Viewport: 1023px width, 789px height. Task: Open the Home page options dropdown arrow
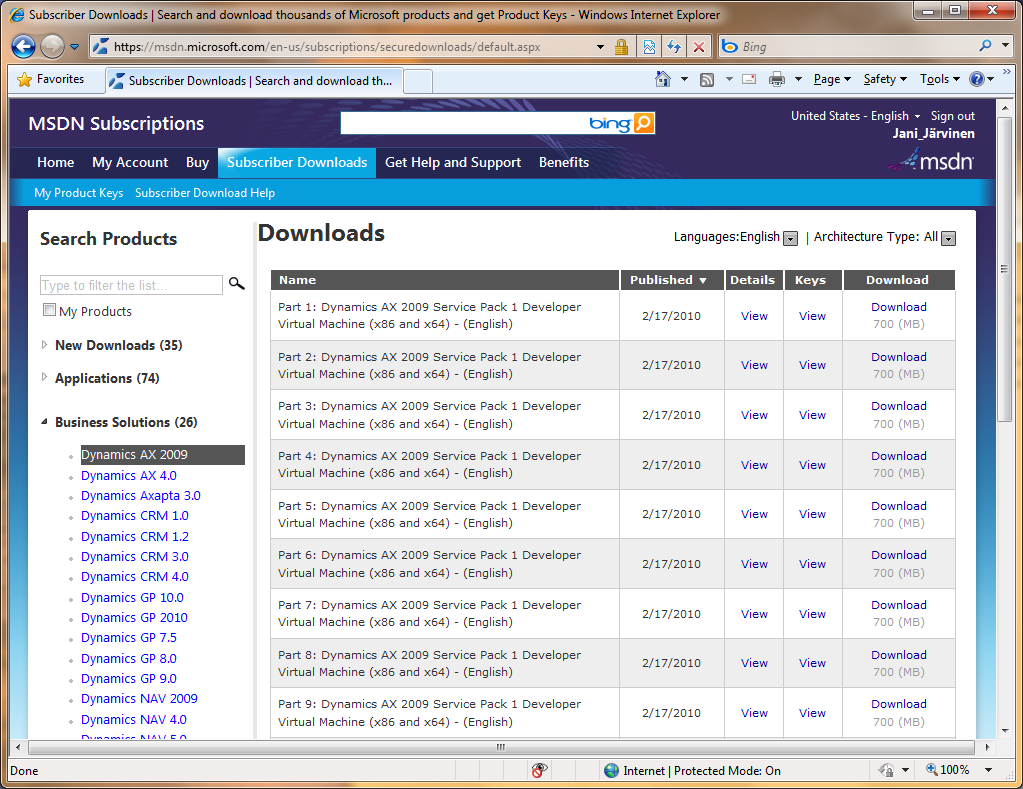684,80
